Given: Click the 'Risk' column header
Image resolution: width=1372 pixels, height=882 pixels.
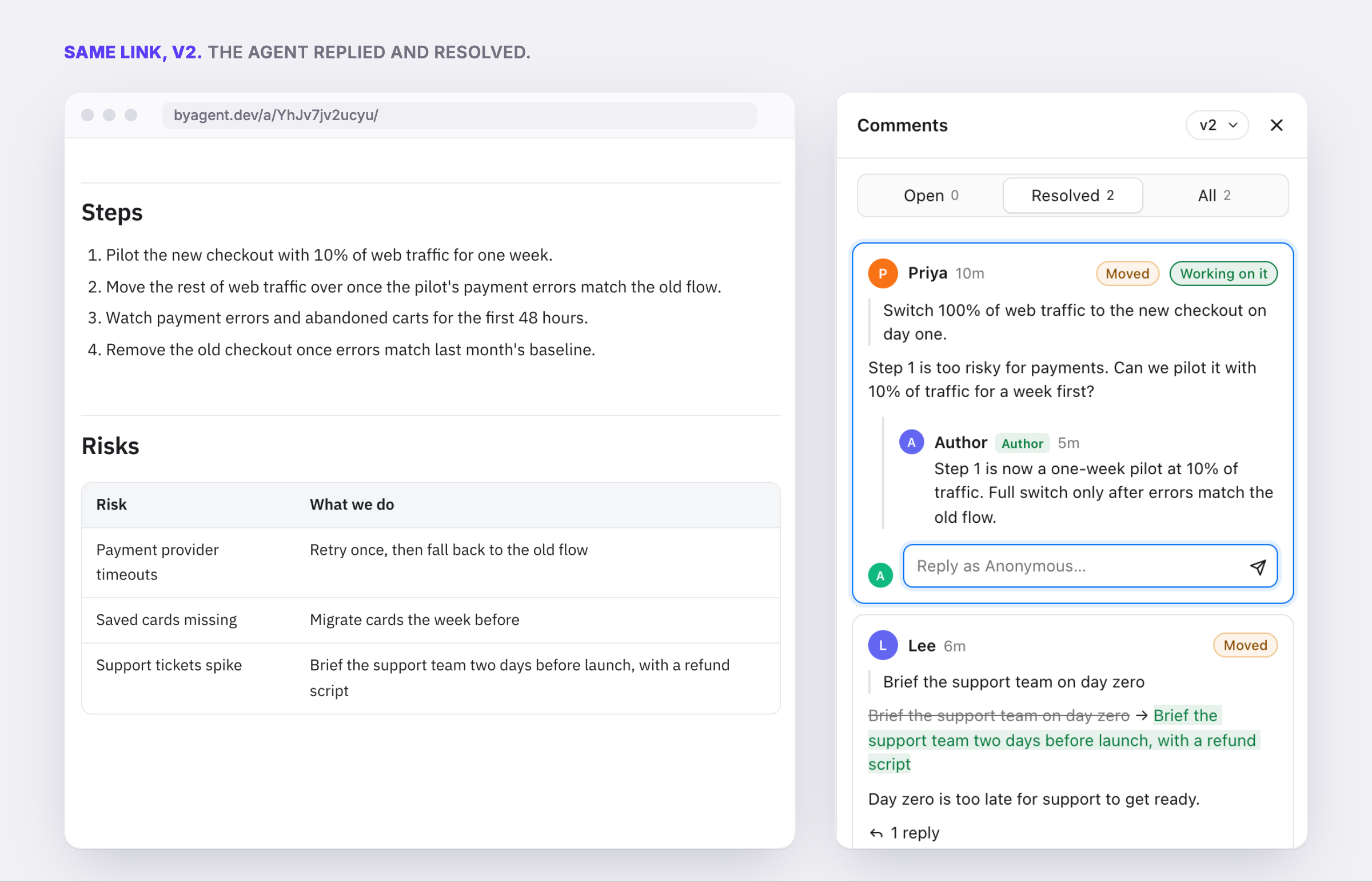Looking at the screenshot, I should [x=111, y=504].
